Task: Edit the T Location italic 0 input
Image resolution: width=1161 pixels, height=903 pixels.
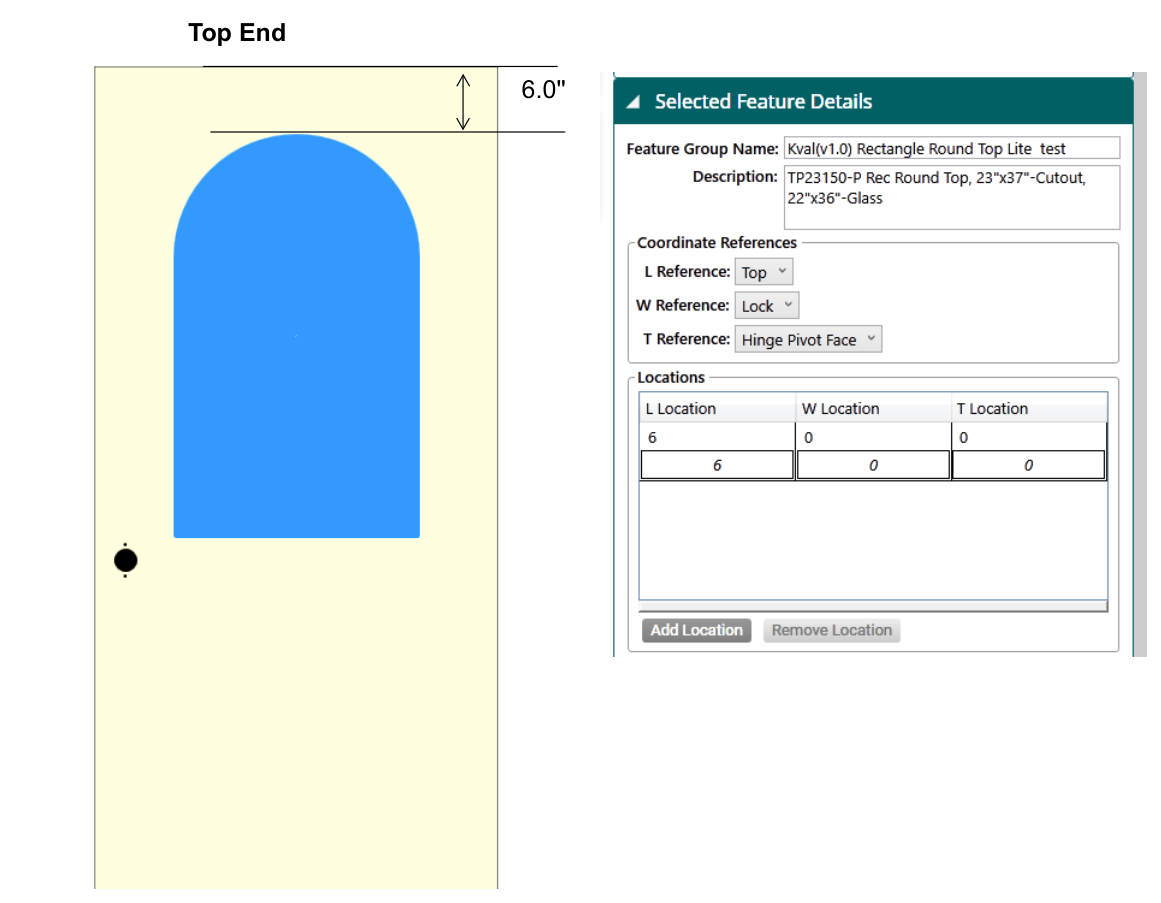Action: pos(1028,466)
